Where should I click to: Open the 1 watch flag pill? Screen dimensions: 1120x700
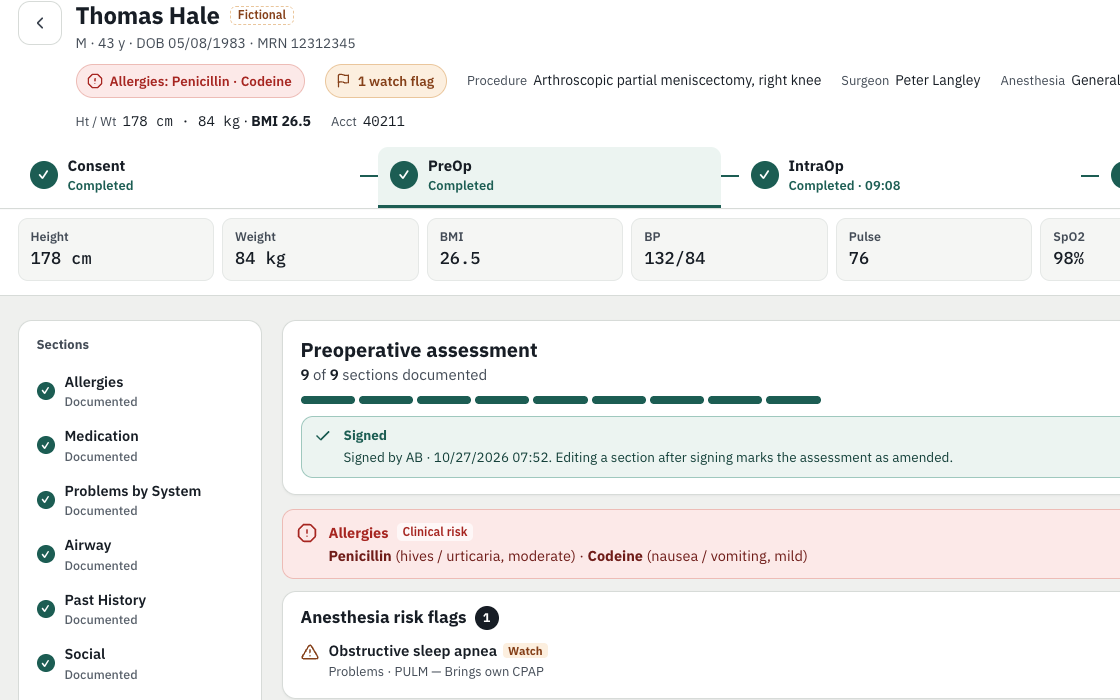[x=386, y=81]
